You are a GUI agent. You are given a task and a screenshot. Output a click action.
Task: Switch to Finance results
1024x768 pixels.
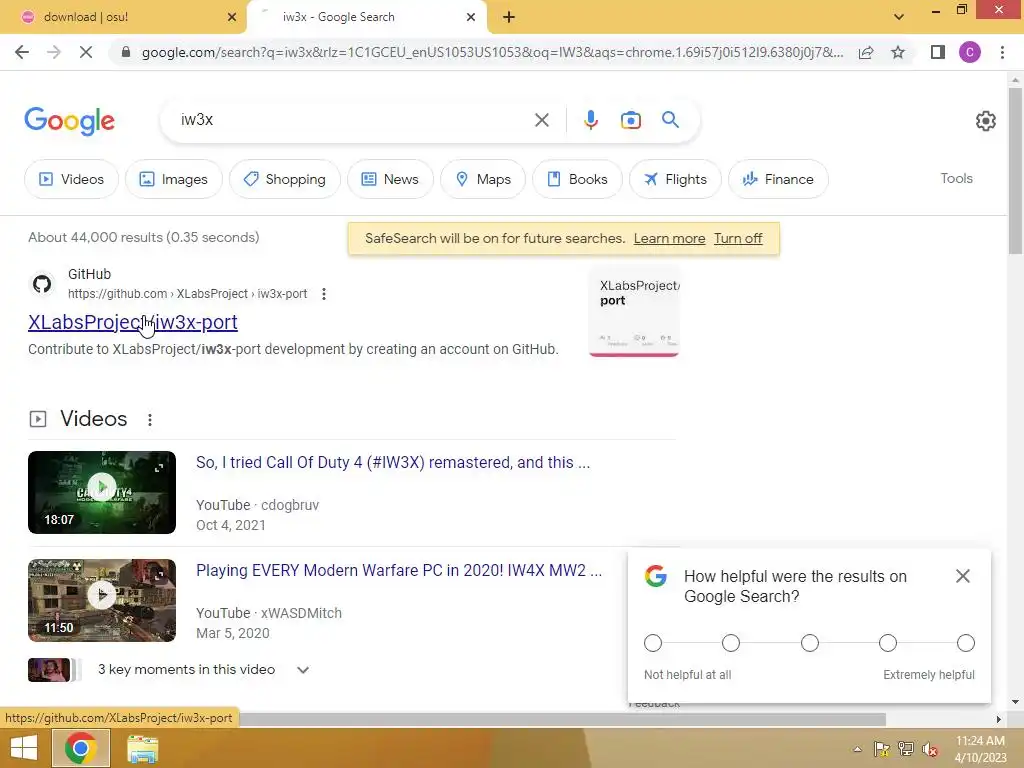tap(778, 179)
